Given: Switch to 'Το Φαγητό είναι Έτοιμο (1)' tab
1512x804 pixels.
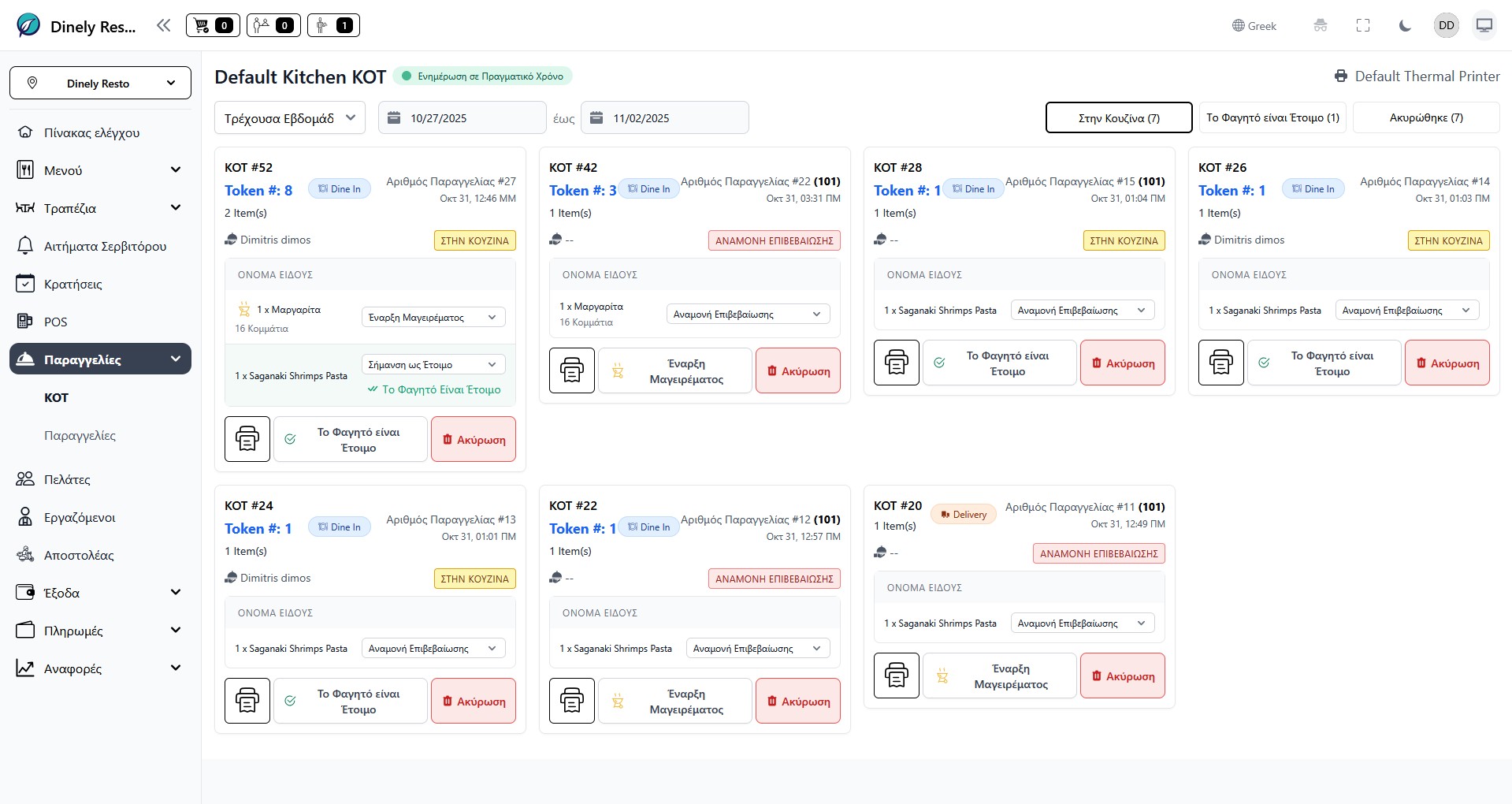Looking at the screenshot, I should [1272, 117].
